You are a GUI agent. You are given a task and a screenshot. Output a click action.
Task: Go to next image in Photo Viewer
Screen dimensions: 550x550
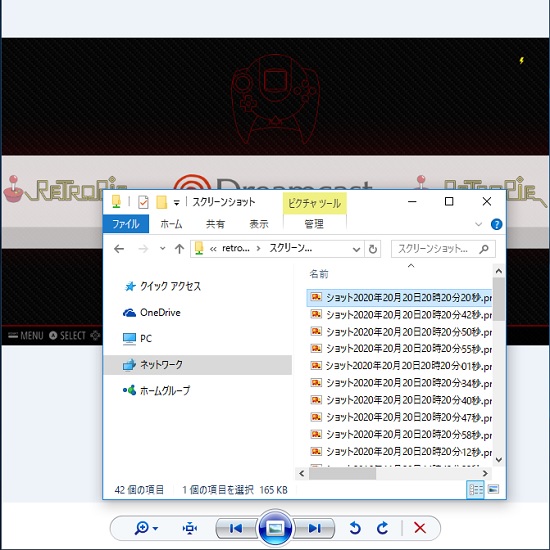pyautogui.click(x=314, y=528)
